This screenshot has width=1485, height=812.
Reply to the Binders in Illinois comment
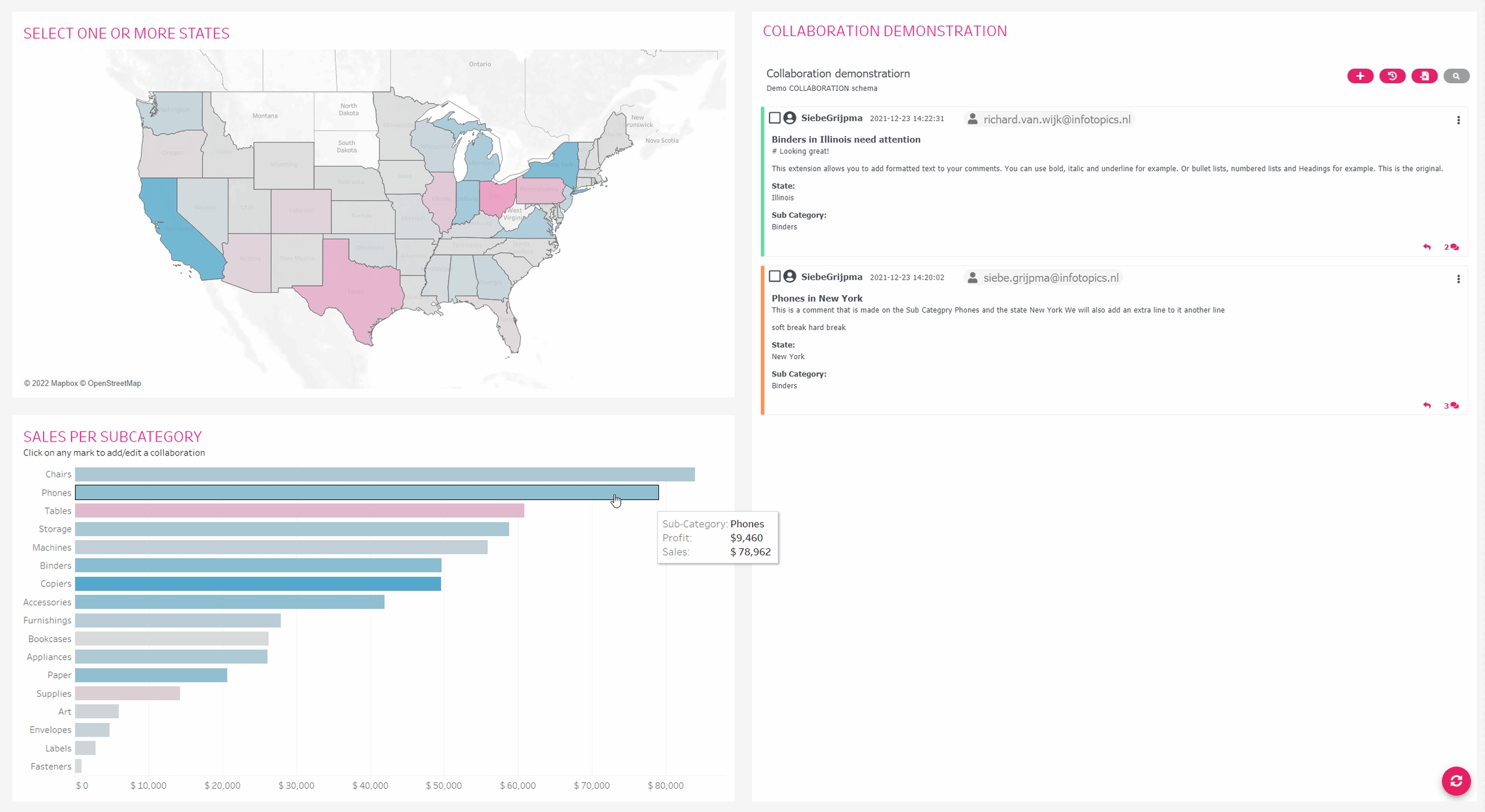[x=1427, y=247]
